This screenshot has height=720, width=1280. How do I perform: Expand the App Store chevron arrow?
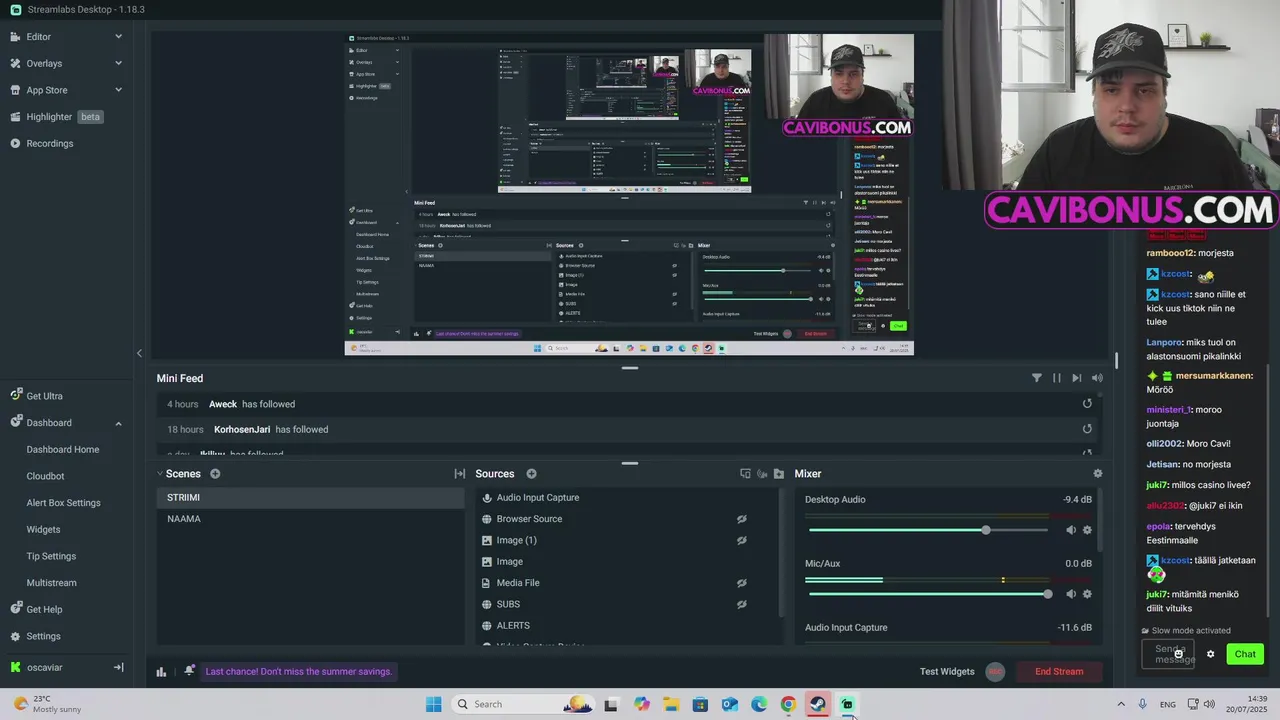click(118, 90)
